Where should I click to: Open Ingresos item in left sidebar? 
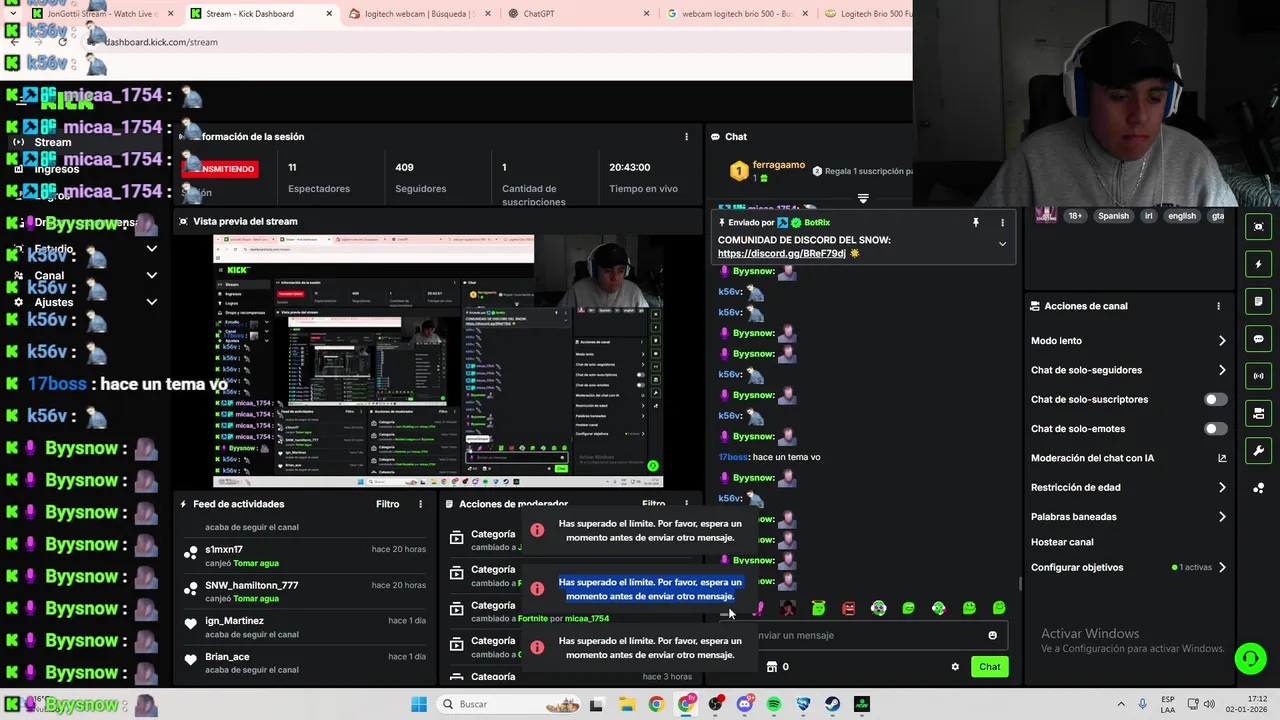click(56, 169)
